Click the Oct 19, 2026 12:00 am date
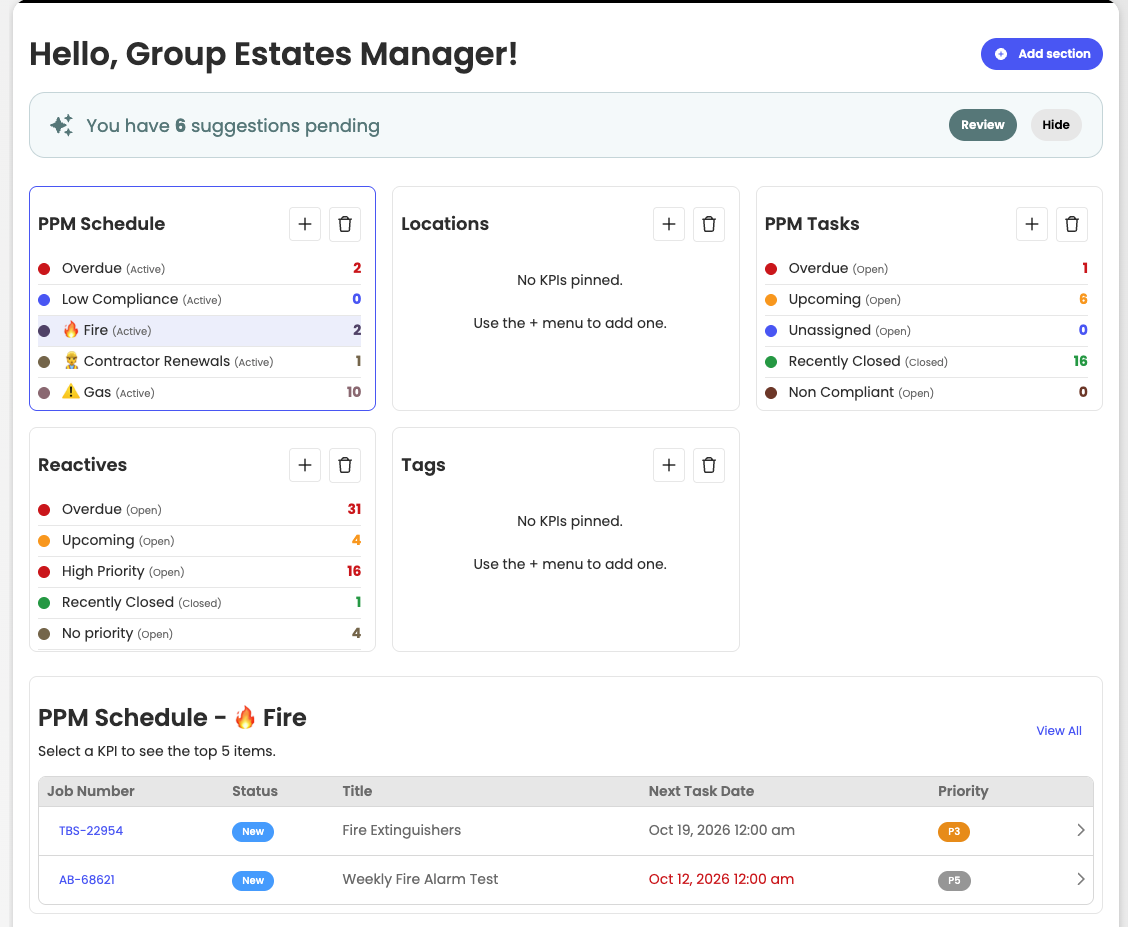 click(722, 830)
